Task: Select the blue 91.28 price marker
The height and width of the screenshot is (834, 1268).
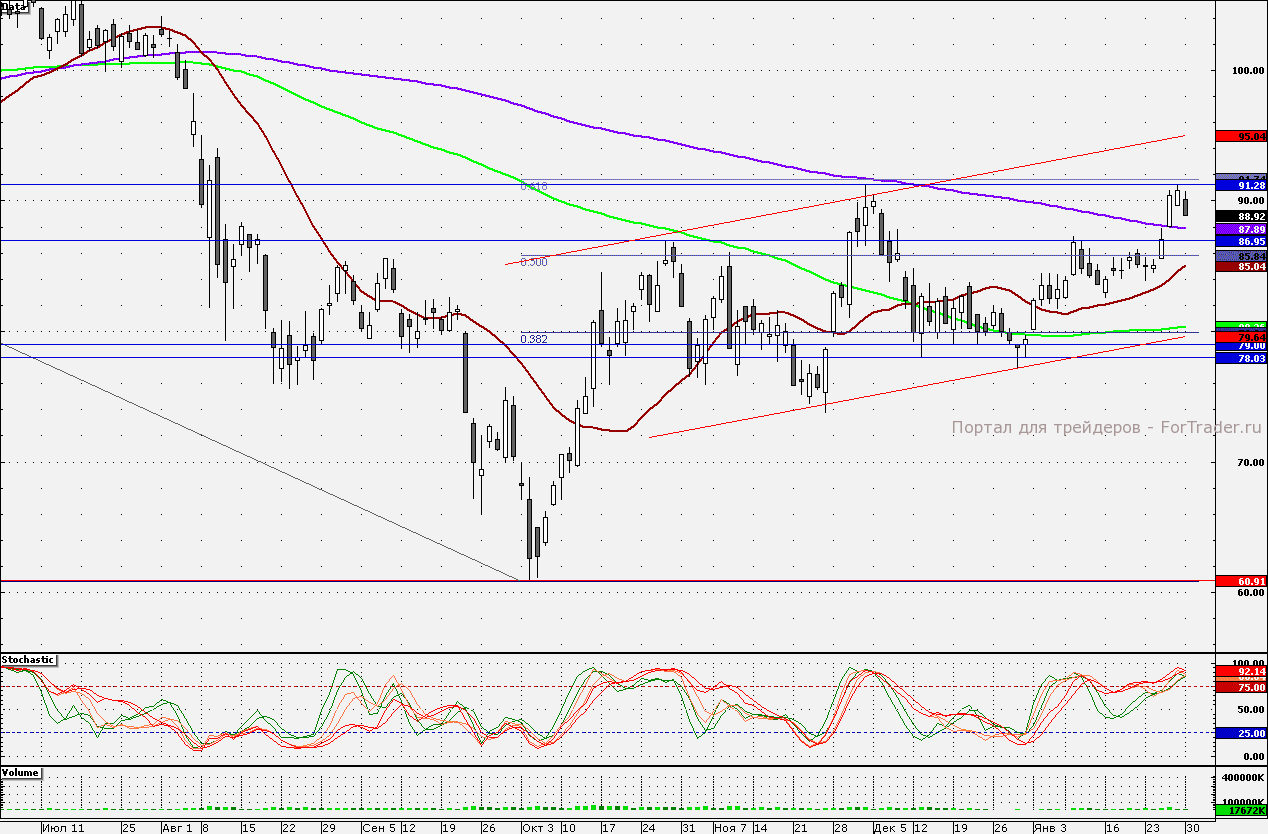Action: pyautogui.click(x=1239, y=186)
